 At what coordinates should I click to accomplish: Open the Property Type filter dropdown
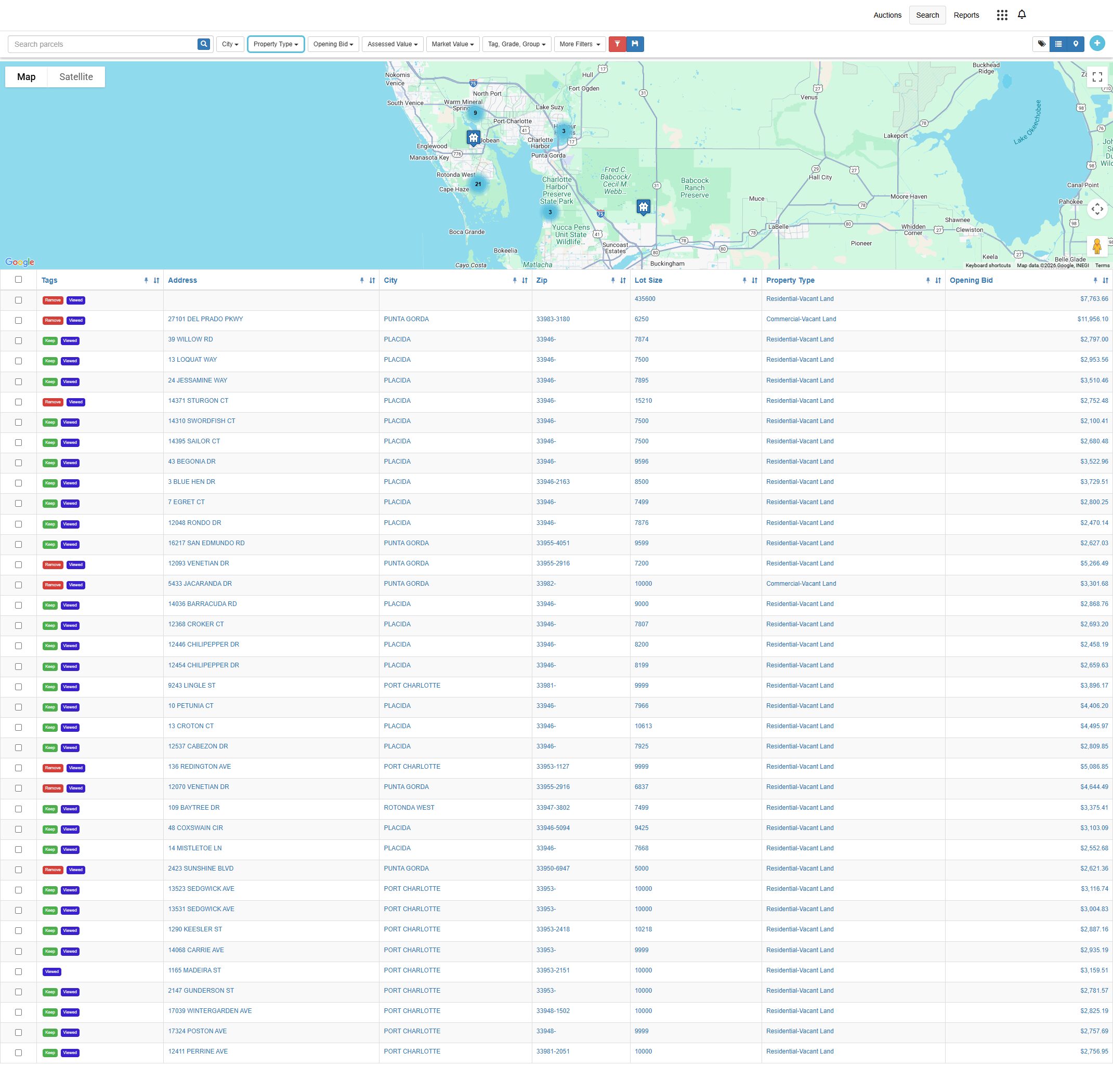276,44
